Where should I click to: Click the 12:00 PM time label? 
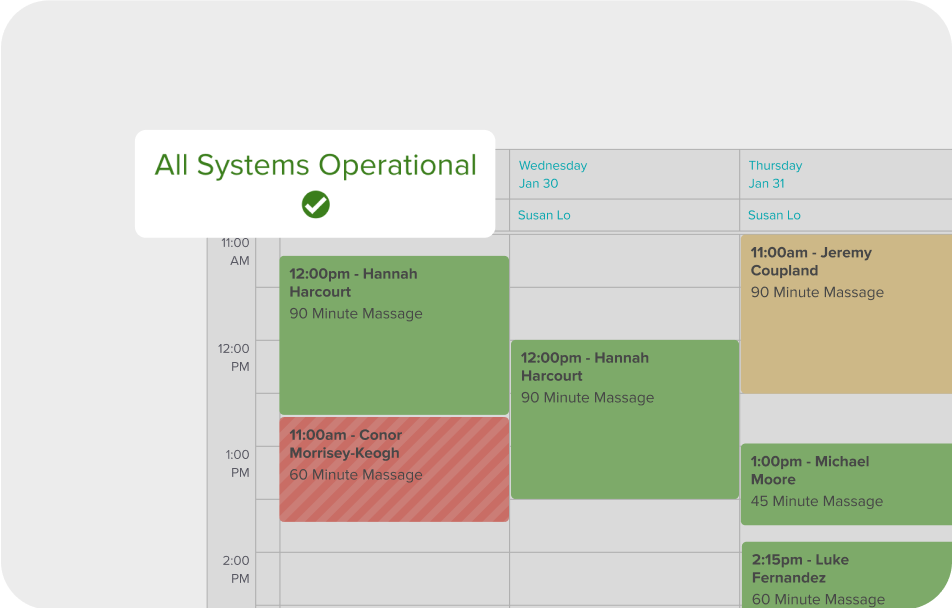[x=236, y=358]
